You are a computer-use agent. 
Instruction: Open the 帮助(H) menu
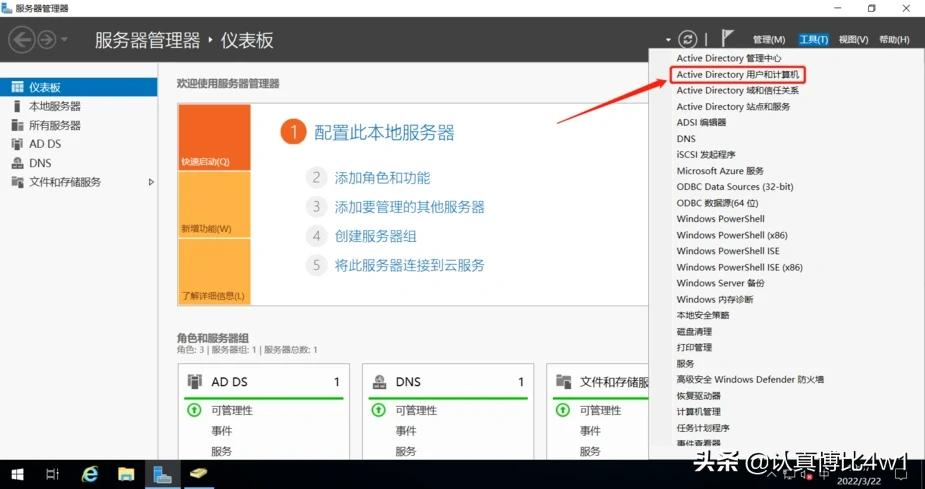point(894,40)
